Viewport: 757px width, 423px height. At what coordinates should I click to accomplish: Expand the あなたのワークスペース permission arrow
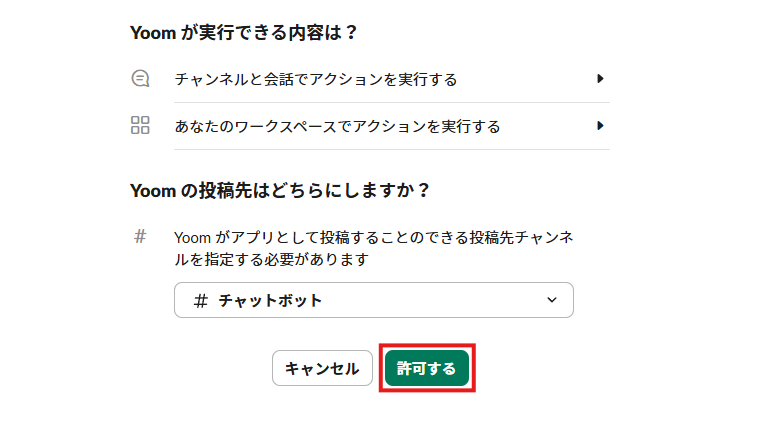tap(600, 126)
